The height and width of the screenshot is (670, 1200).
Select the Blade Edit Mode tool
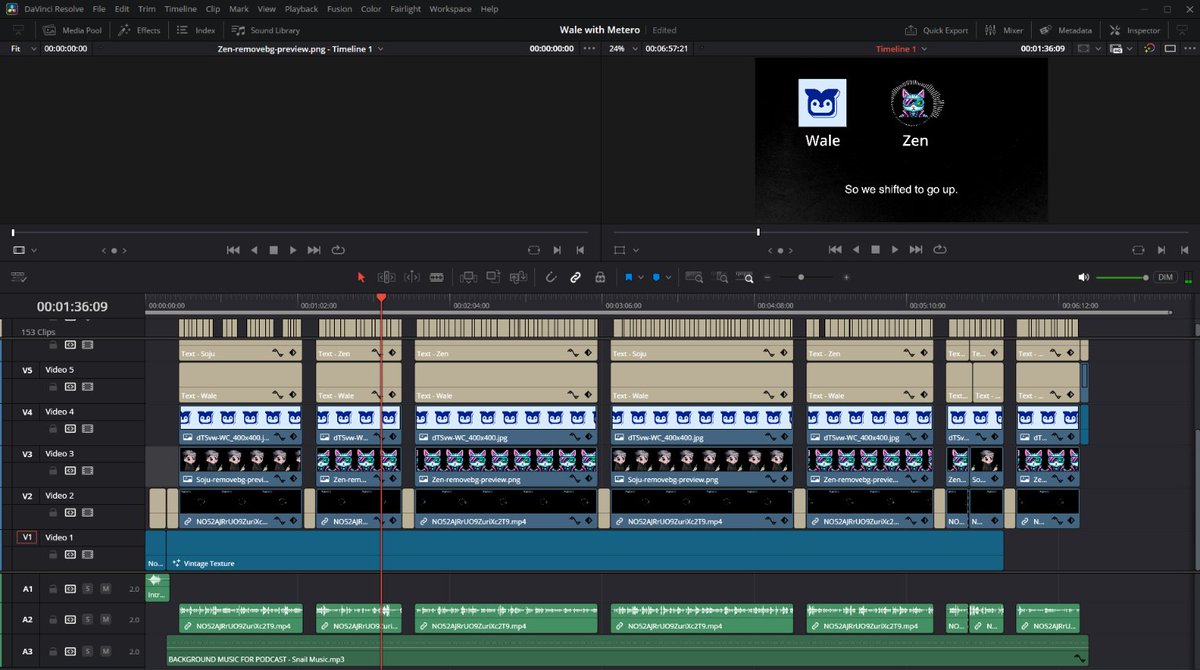point(436,277)
